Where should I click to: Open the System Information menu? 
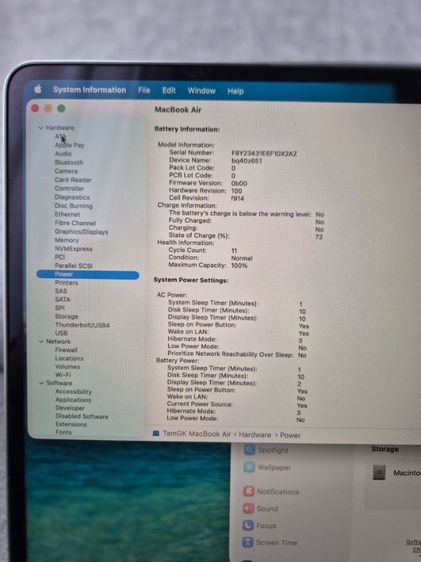[x=90, y=90]
